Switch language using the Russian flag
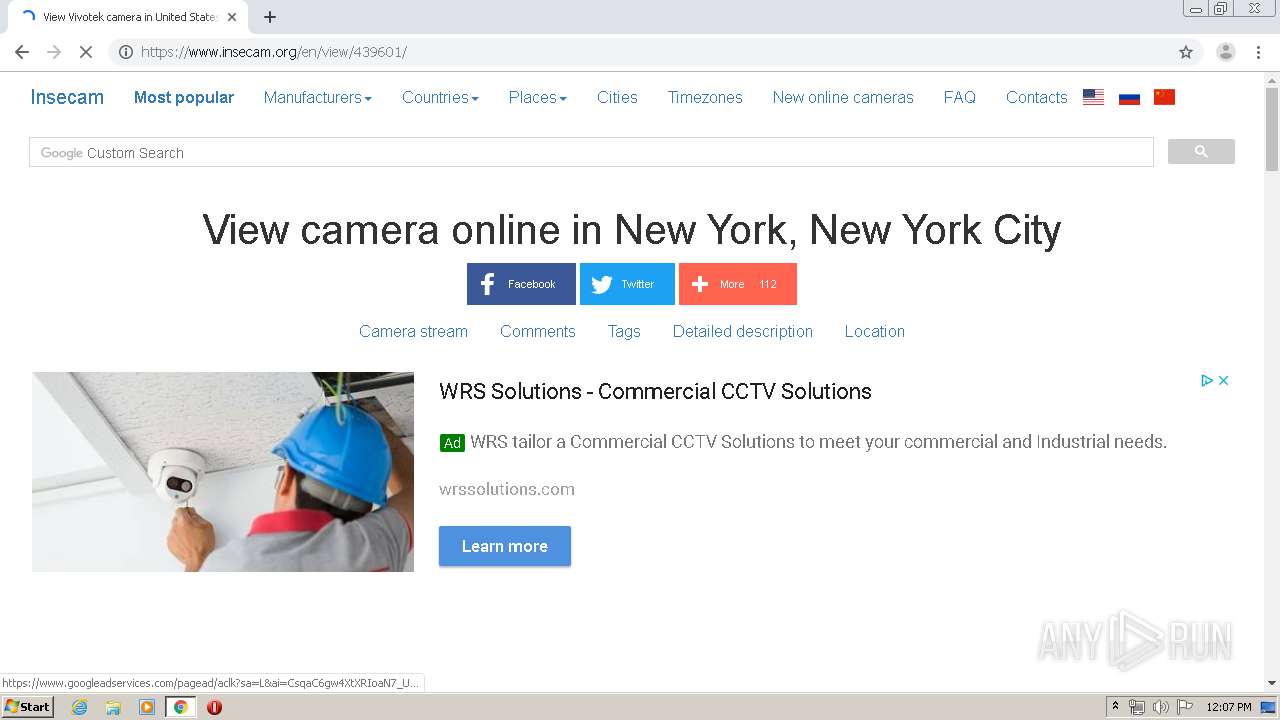This screenshot has width=1280, height=720. tap(1129, 97)
